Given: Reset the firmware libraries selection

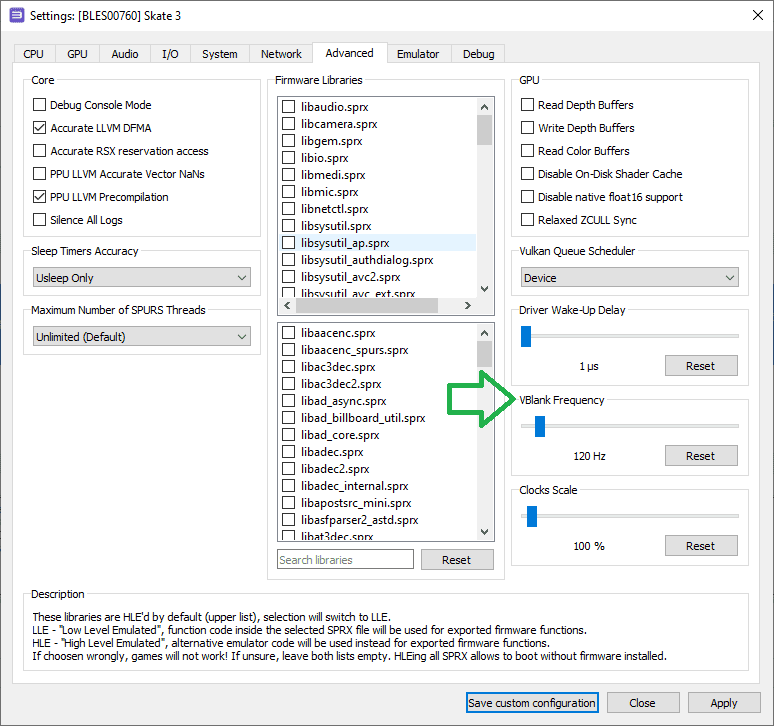Looking at the screenshot, I should (457, 560).
